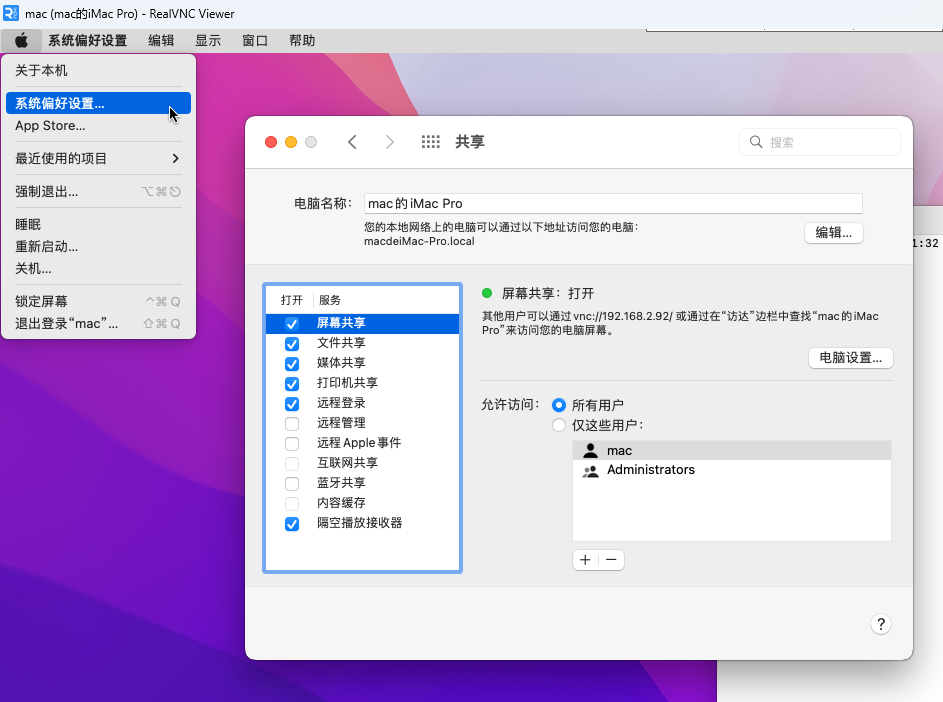943x702 pixels.
Task: Click the 电脑名称 text field
Action: click(x=613, y=203)
